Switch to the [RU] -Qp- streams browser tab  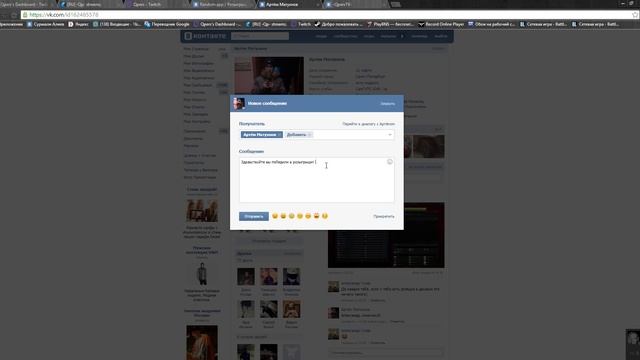pos(90,4)
